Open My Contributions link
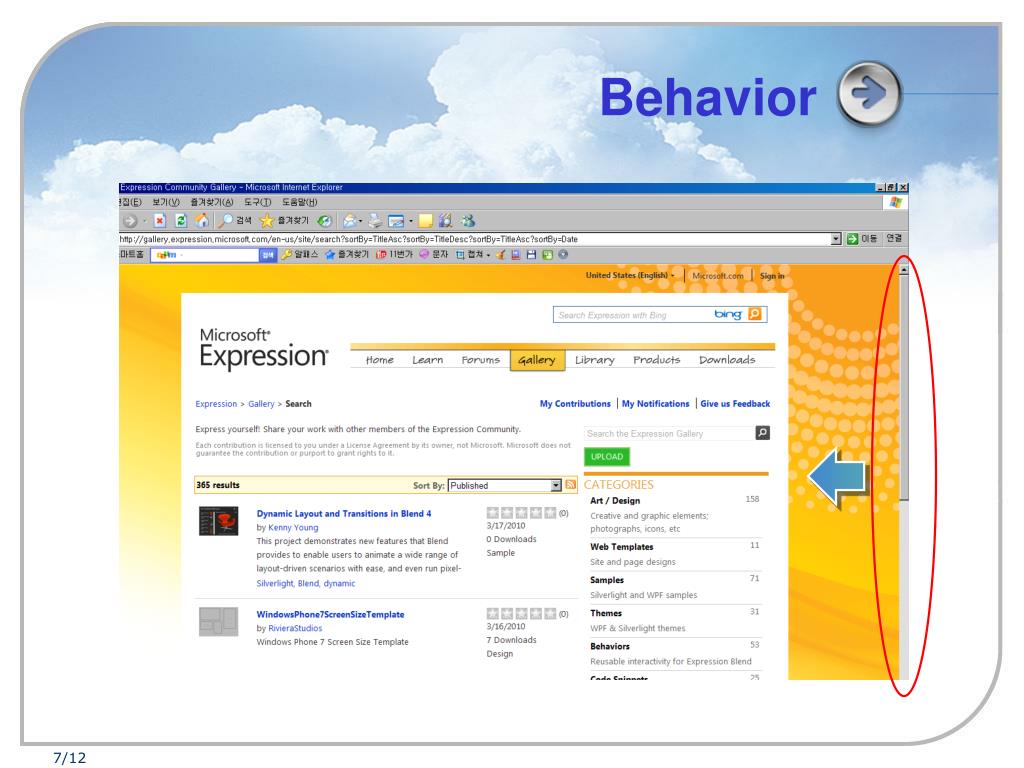This screenshot has height=768, width=1024. coord(575,404)
